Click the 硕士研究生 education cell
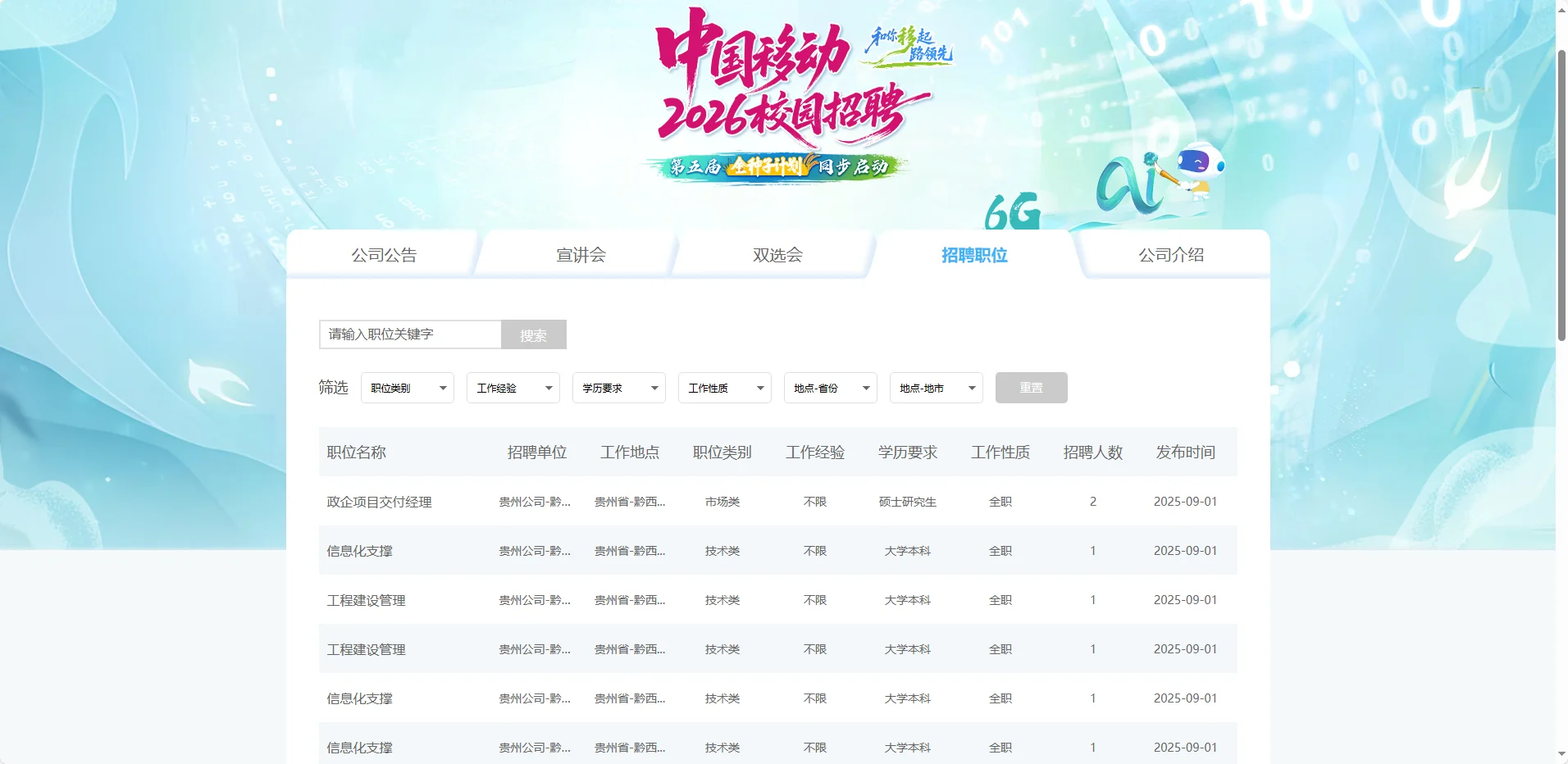 908,502
